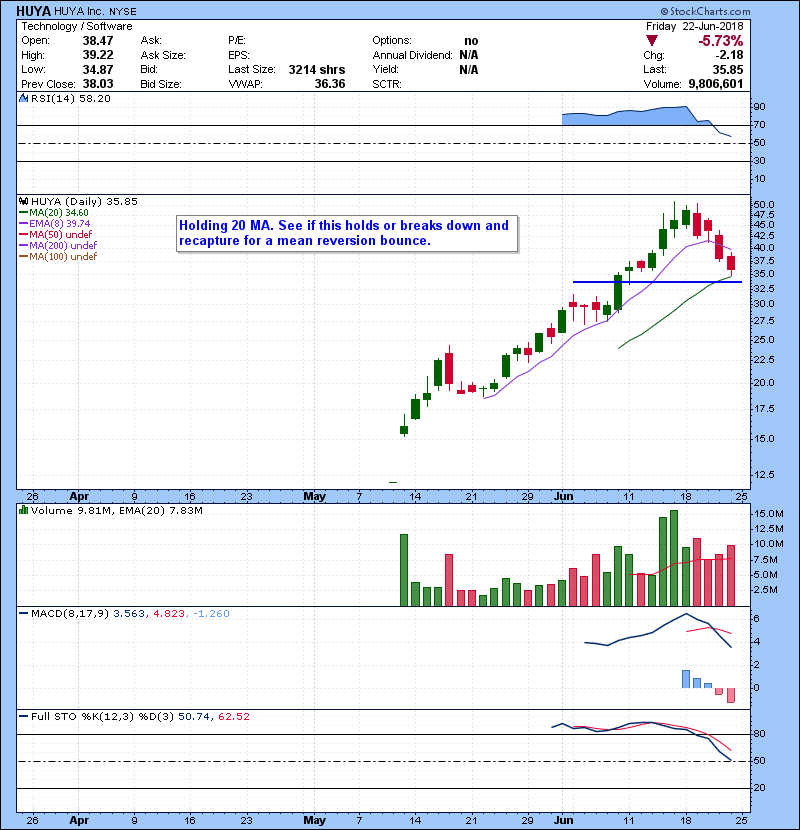
Task: Click the 'May' label on price chart axis
Action: (x=314, y=497)
